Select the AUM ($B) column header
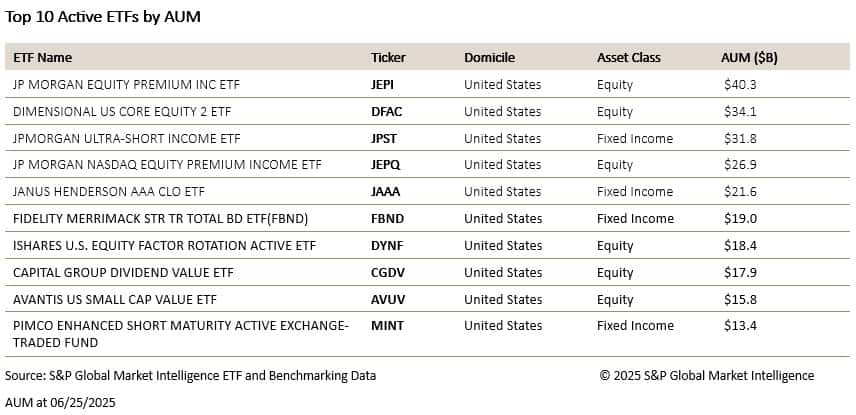This screenshot has width=856, height=415. 749,58
